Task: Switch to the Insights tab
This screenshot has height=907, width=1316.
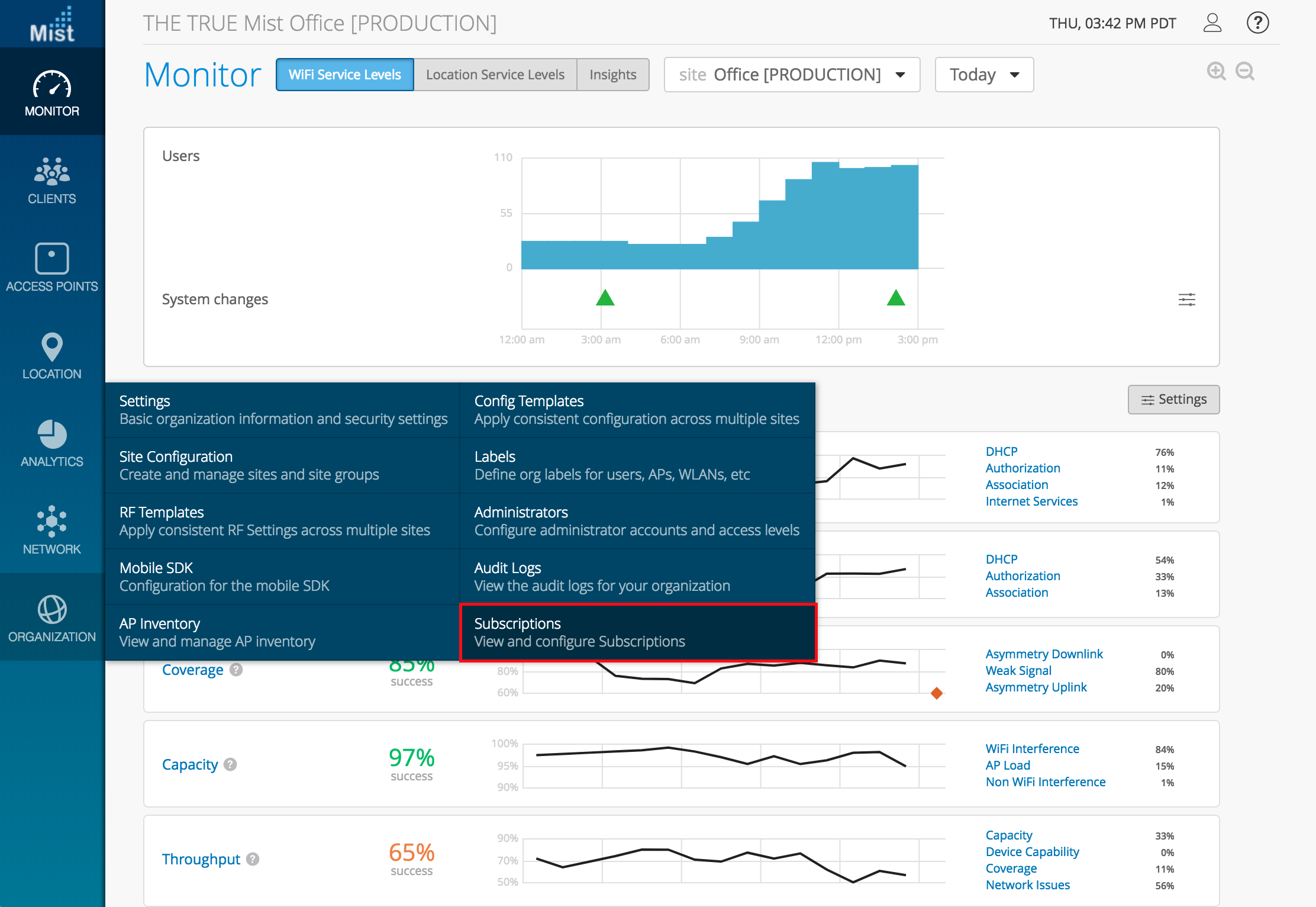Action: (x=612, y=75)
